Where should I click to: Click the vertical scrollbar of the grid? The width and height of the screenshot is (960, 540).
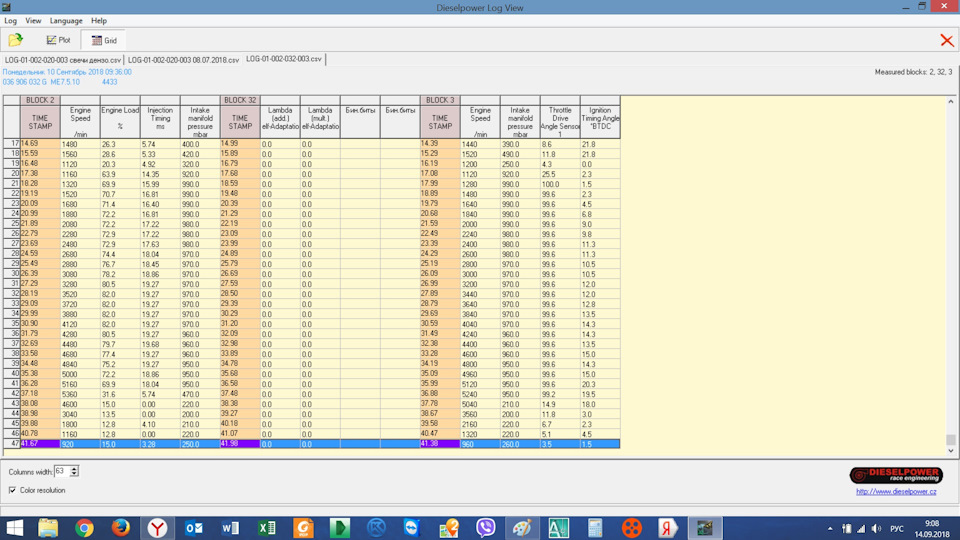tap(951, 270)
